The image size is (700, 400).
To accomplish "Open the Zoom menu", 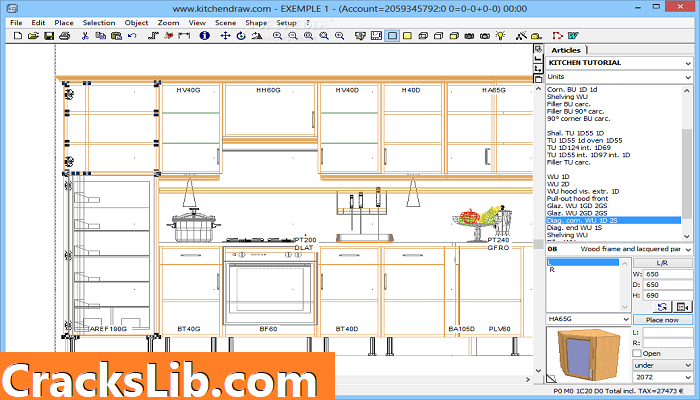I will (x=168, y=22).
